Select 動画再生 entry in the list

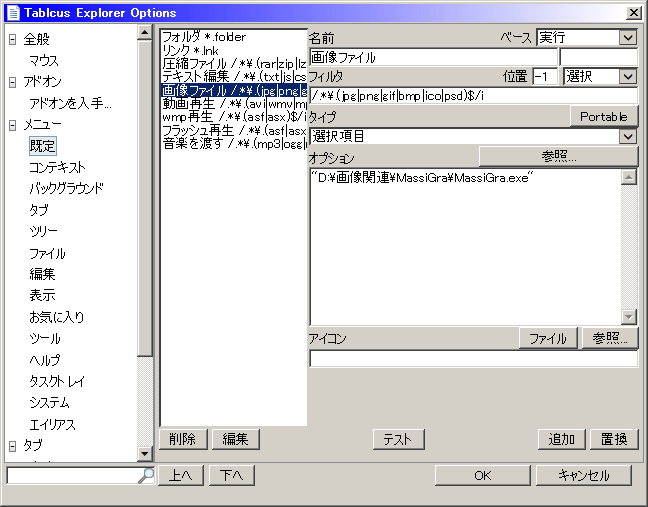click(233, 104)
